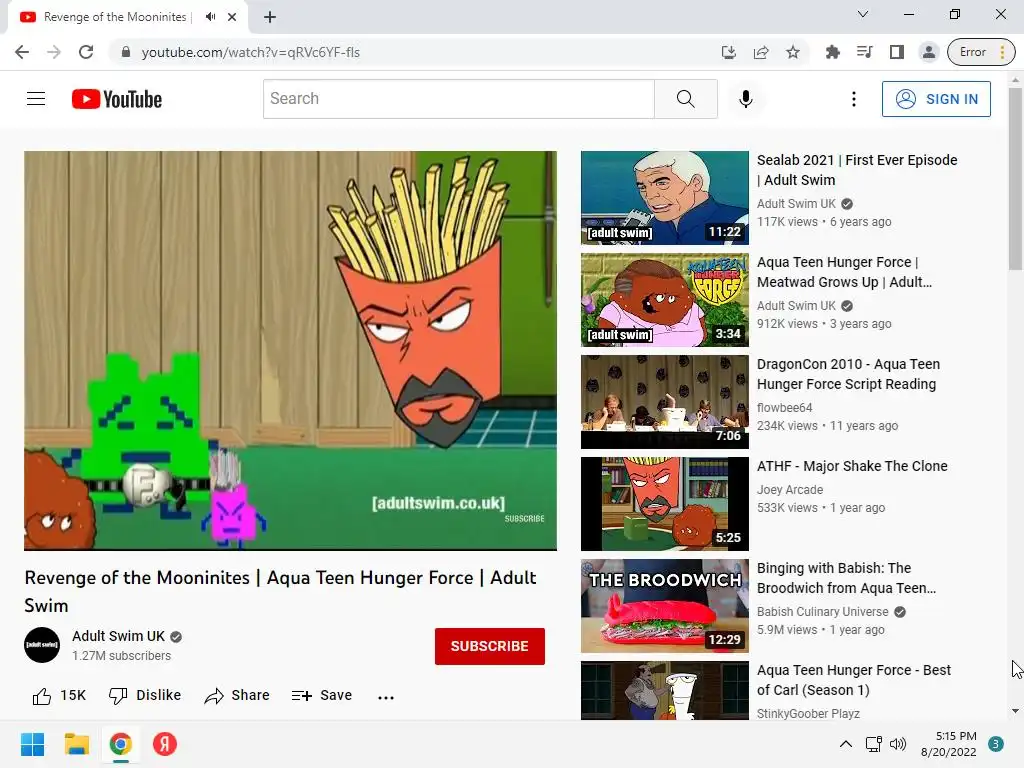Click the search magnifier button
This screenshot has width=1024, height=768.
click(x=686, y=99)
